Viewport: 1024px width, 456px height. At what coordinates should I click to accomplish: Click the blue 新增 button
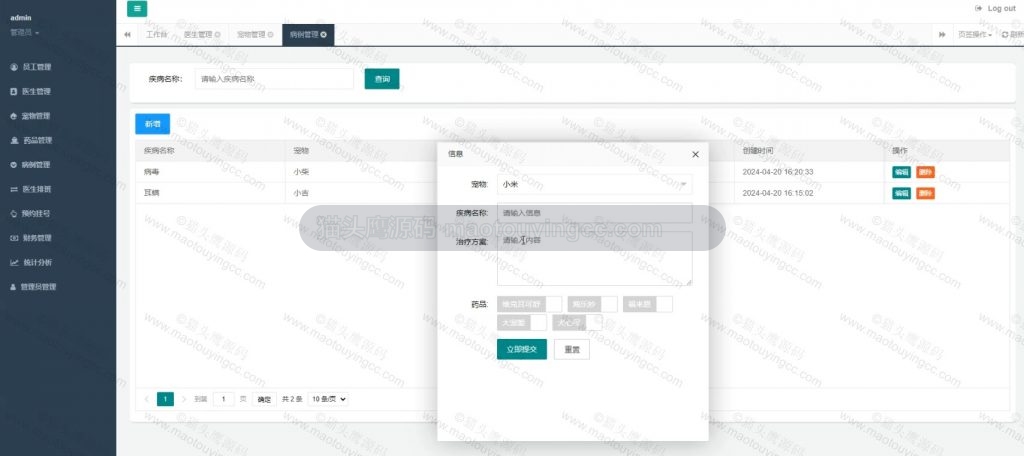point(152,124)
